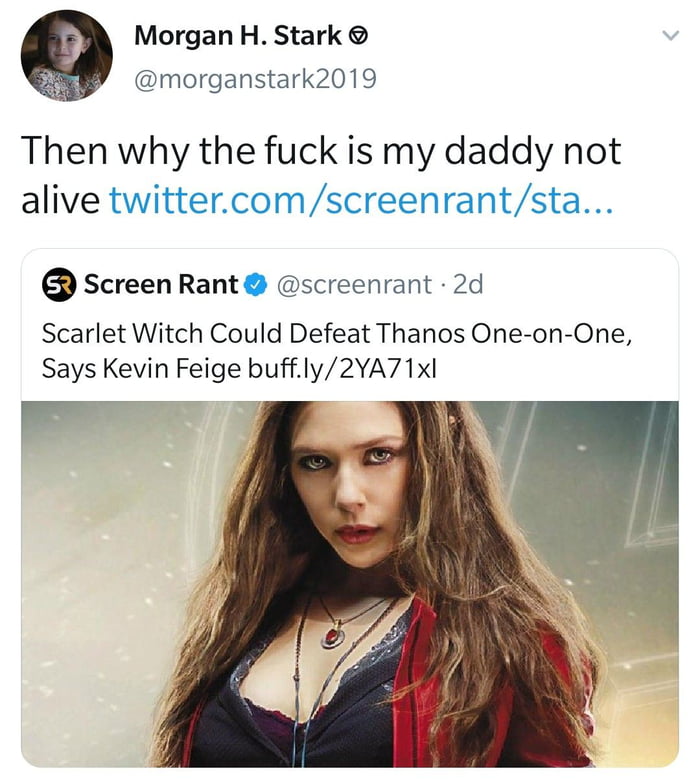Image resolution: width=700 pixels, height=780 pixels.
Task: Click the badge icon beside Morgan H. Stark
Action: 356,38
